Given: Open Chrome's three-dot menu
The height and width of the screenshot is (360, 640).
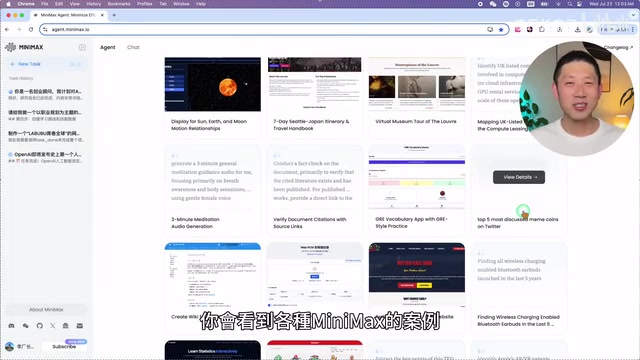Looking at the screenshot, I should (x=633, y=29).
